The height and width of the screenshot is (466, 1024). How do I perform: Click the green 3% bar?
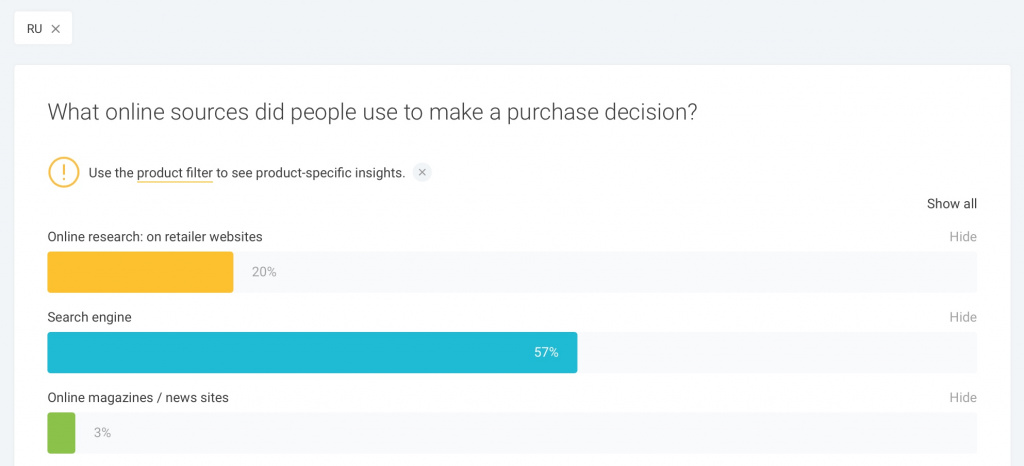click(x=61, y=433)
